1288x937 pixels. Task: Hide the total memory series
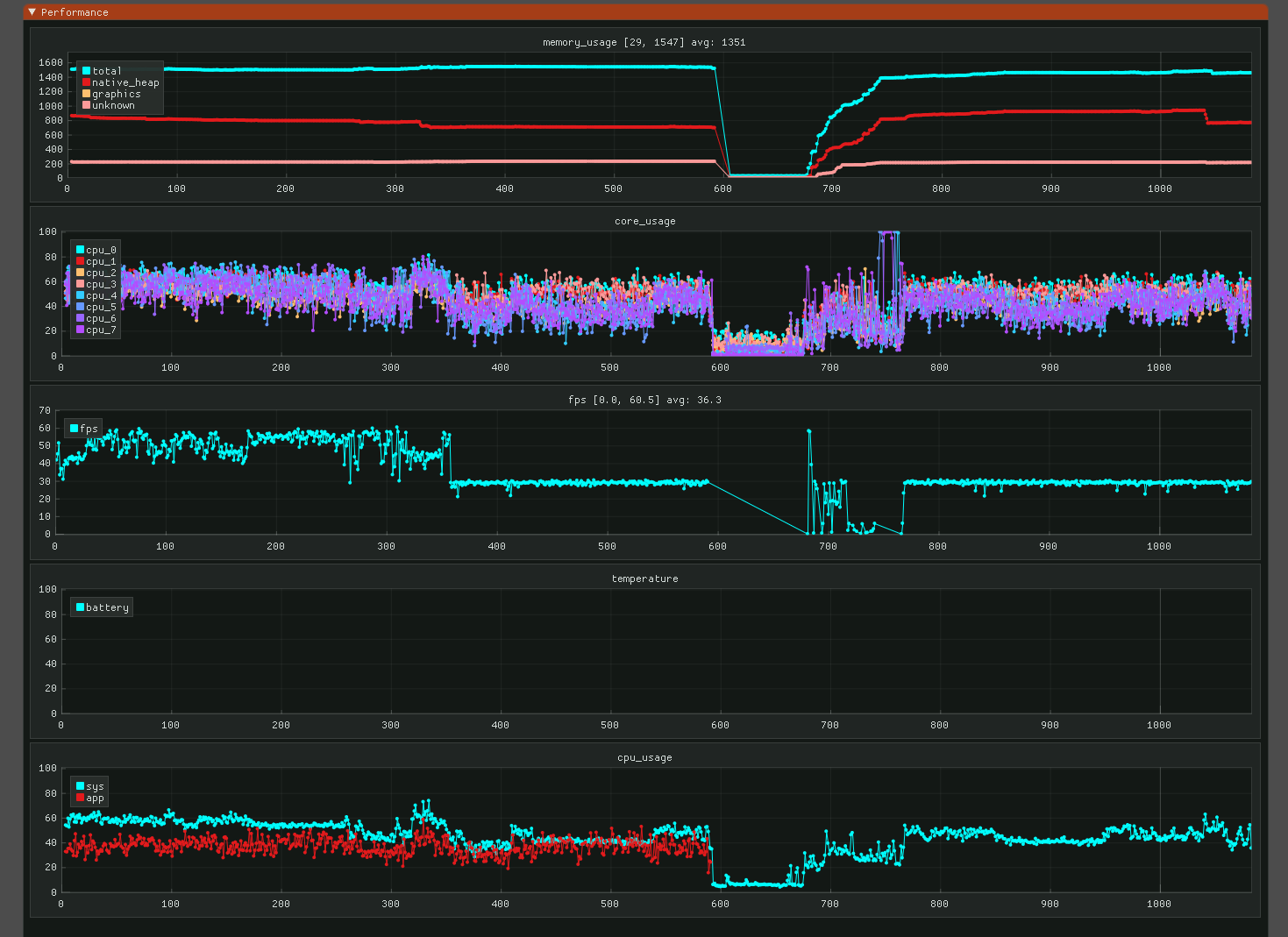click(x=85, y=70)
